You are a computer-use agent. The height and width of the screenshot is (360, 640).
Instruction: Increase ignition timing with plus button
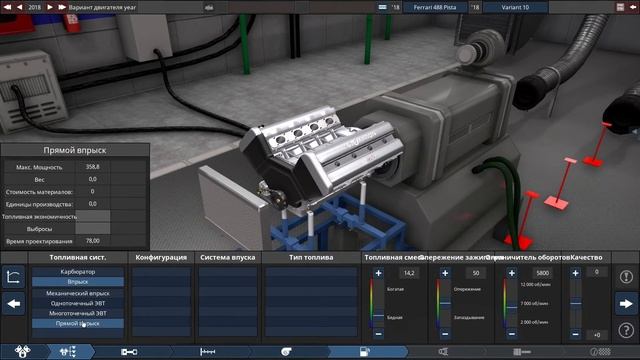[445, 273]
